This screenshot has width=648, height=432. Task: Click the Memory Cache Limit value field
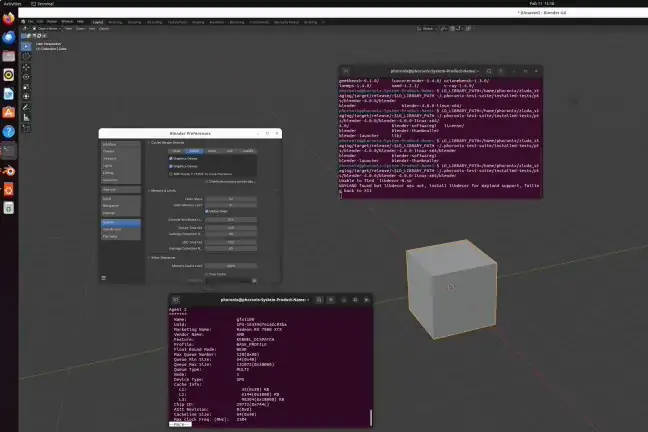coord(231,266)
